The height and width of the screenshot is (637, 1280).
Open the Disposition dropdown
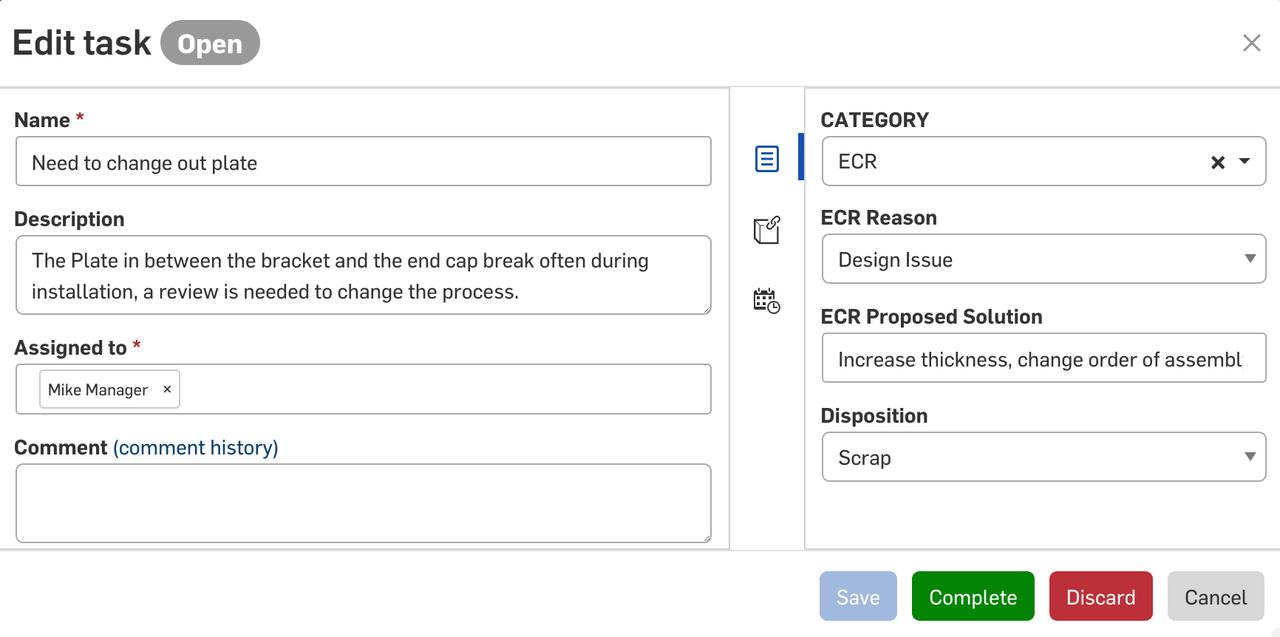(x=1249, y=456)
